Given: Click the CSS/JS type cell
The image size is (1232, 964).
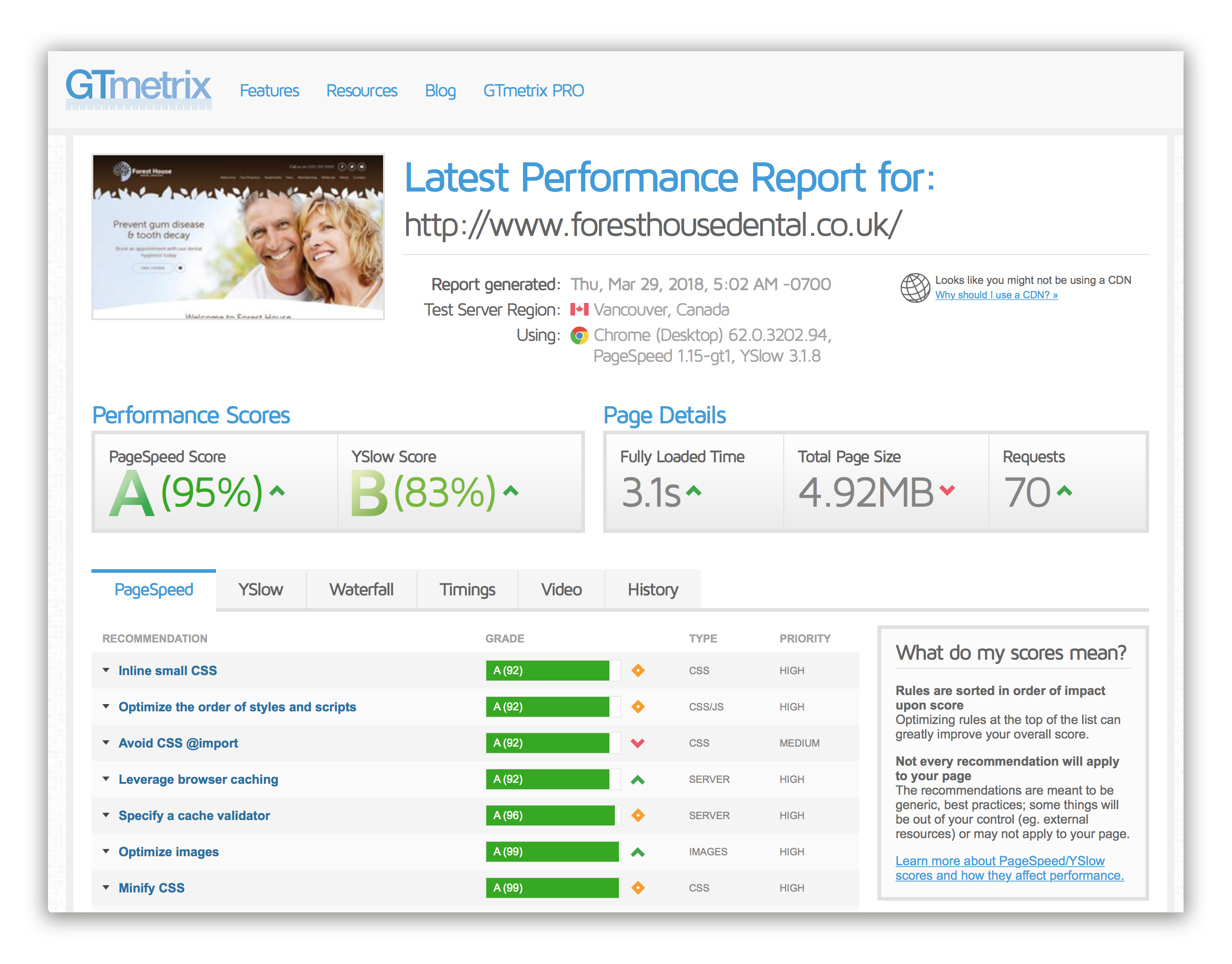Looking at the screenshot, I should [706, 707].
